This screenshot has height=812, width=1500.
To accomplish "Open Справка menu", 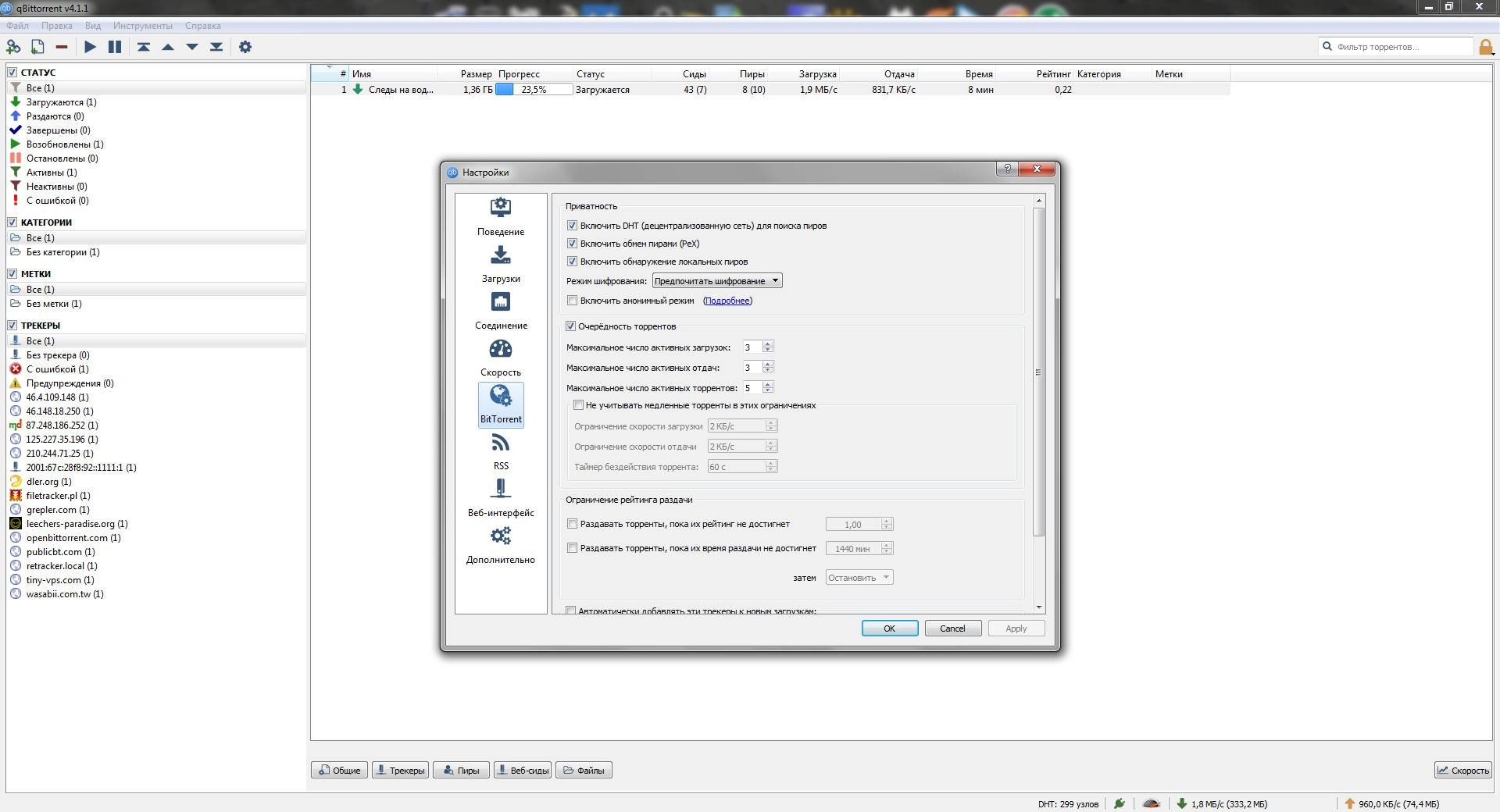I will point(203,26).
